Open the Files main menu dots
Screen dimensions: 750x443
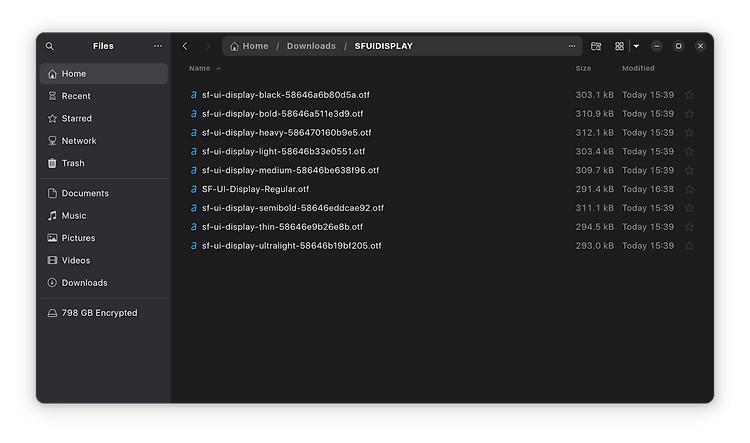coord(157,46)
